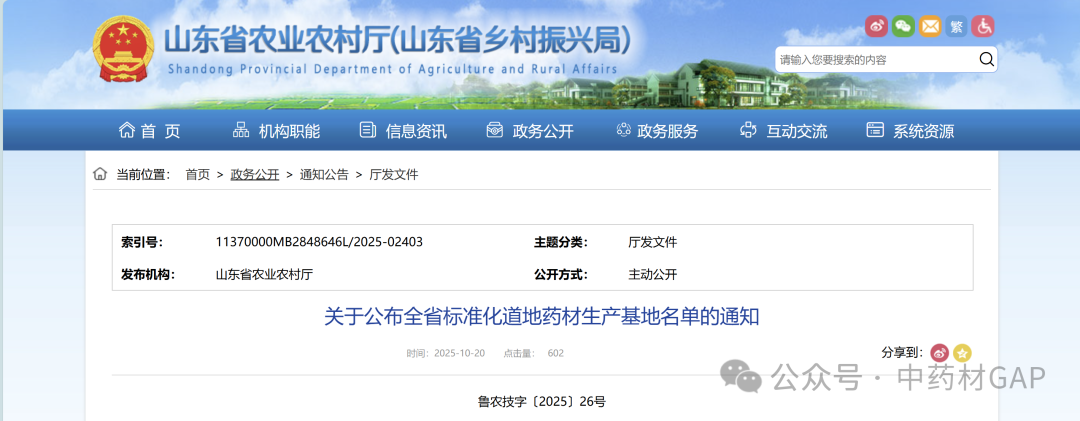This screenshot has width=1080, height=421.
Task: Open the 信息资讯 navigation menu
Action: click(x=404, y=131)
